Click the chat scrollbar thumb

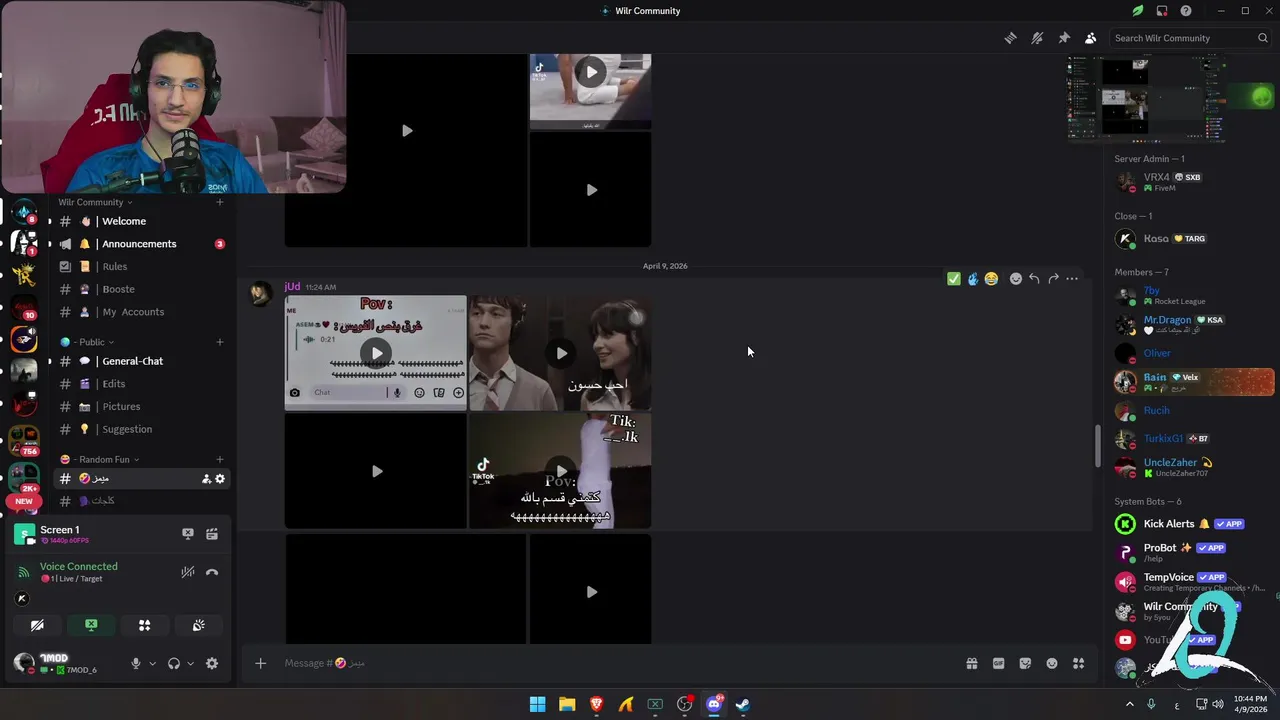coord(1097,446)
